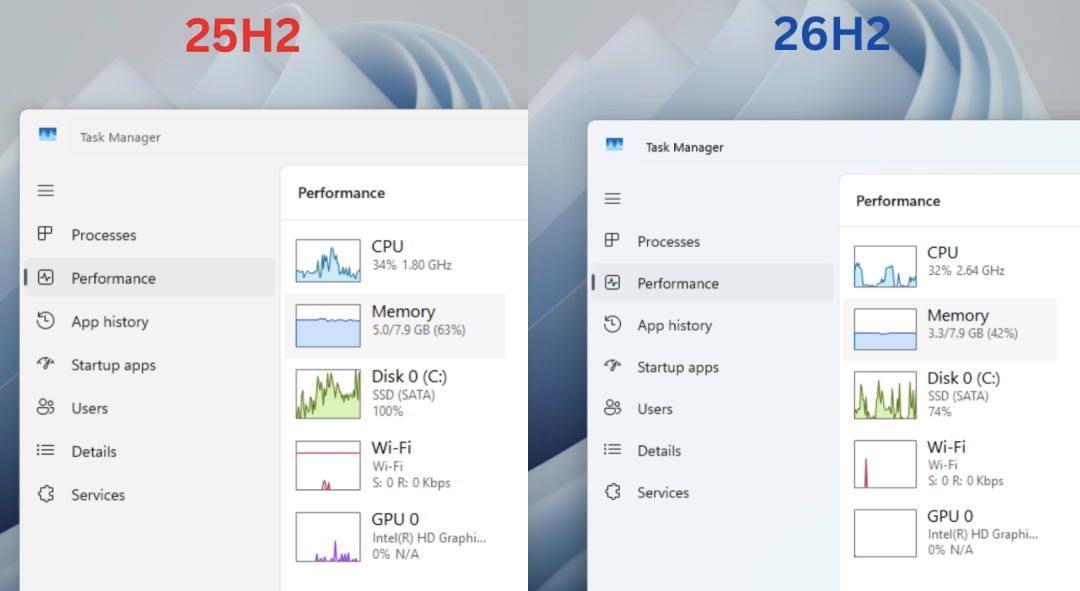Open the Disk 0 (C:) entry at 74% usage

[x=950, y=395]
